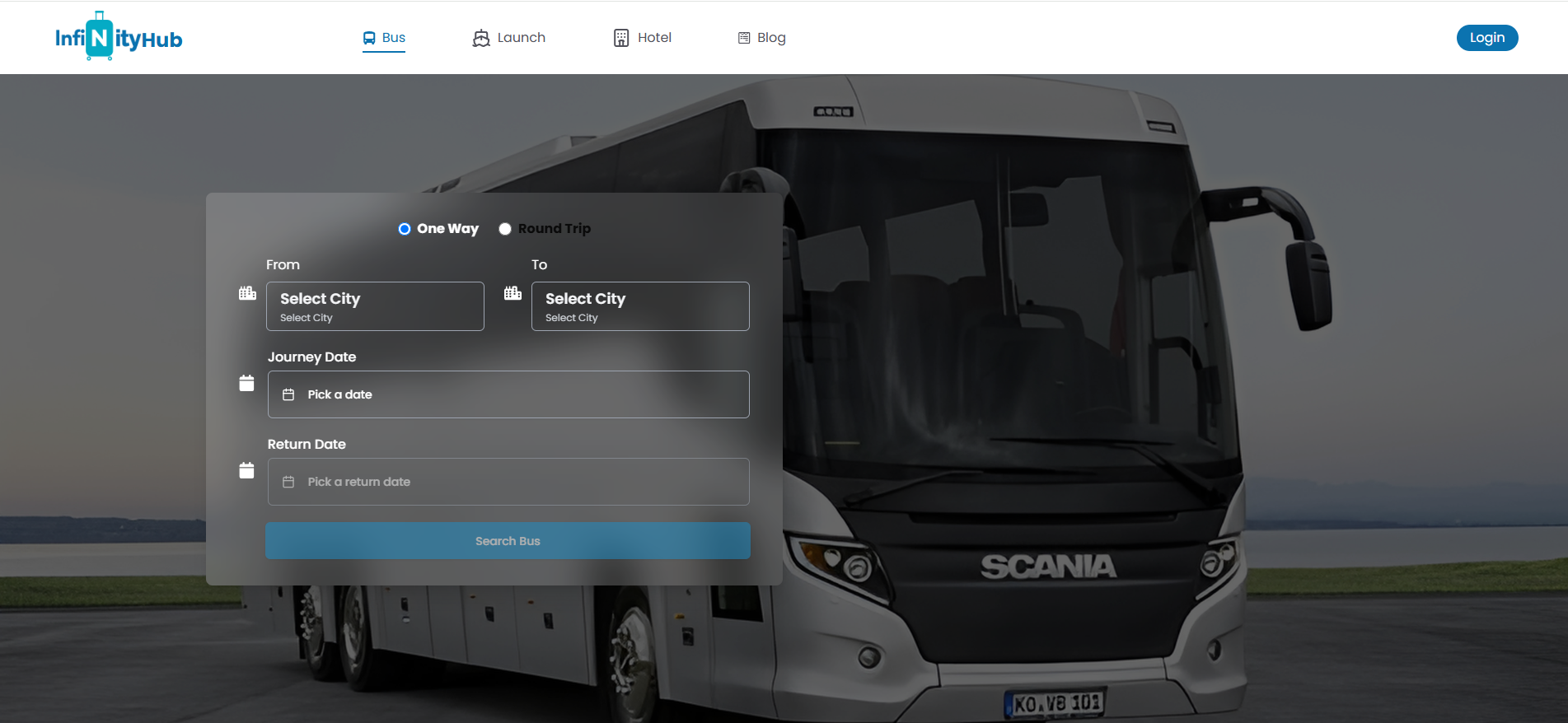Select the Round Trip radio option

click(505, 229)
